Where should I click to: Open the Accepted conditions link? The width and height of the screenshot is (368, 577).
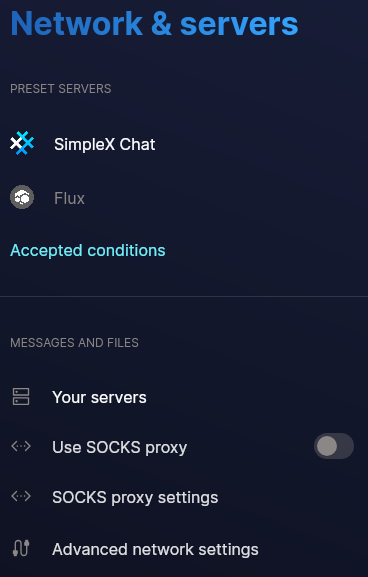point(88,251)
